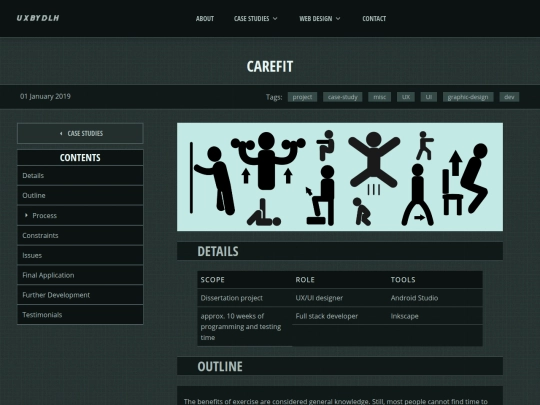Expand the Web Design dropdown chevron
Viewport: 540px width, 405px height.
click(x=338, y=19)
